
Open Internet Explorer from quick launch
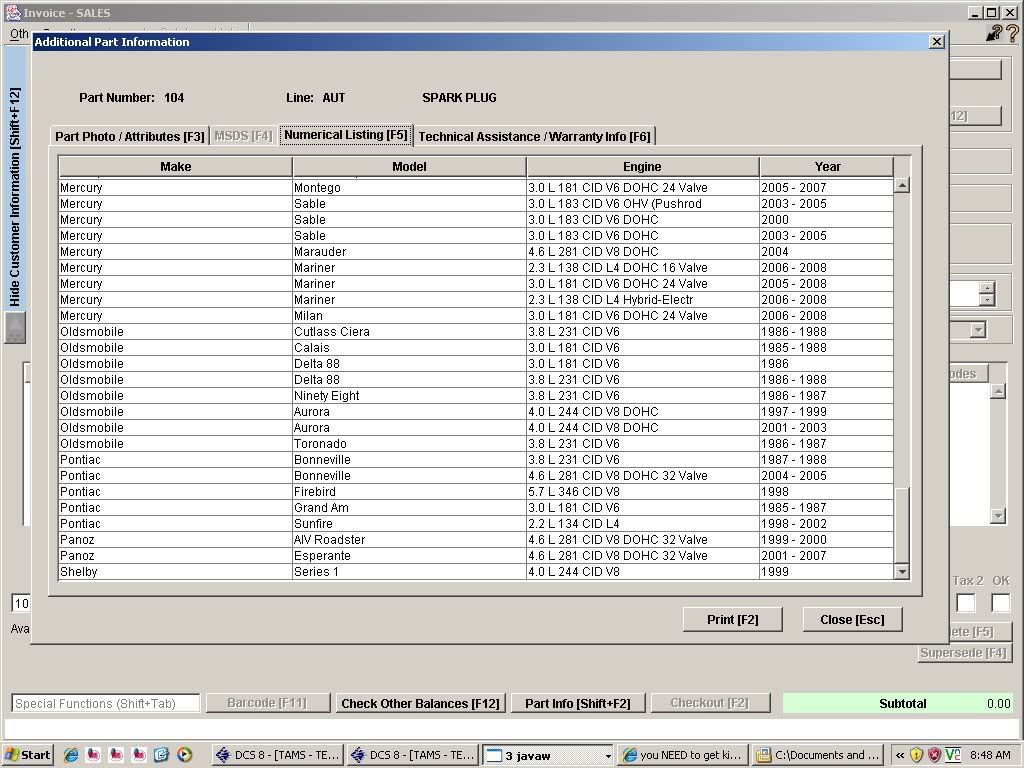71,755
